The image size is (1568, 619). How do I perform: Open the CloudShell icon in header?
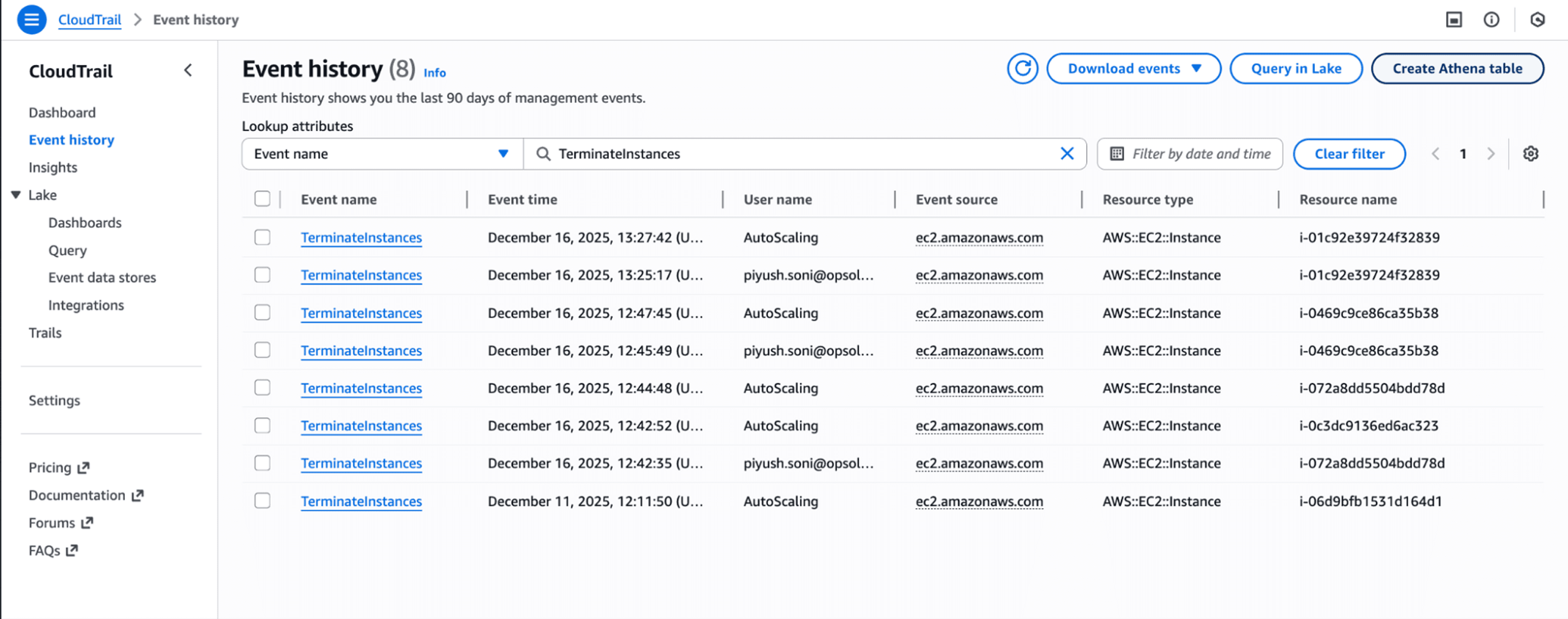[1454, 20]
